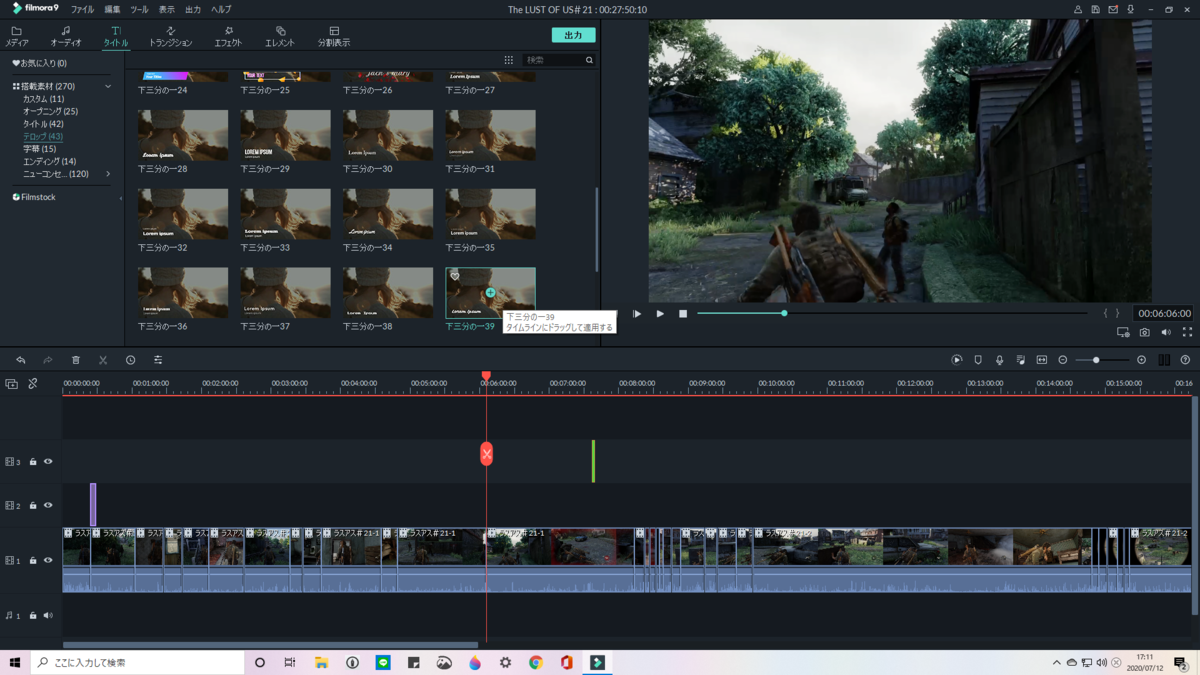Collapse the 搭載素材 (270) category
The width and height of the screenshot is (1200, 675).
pos(108,87)
